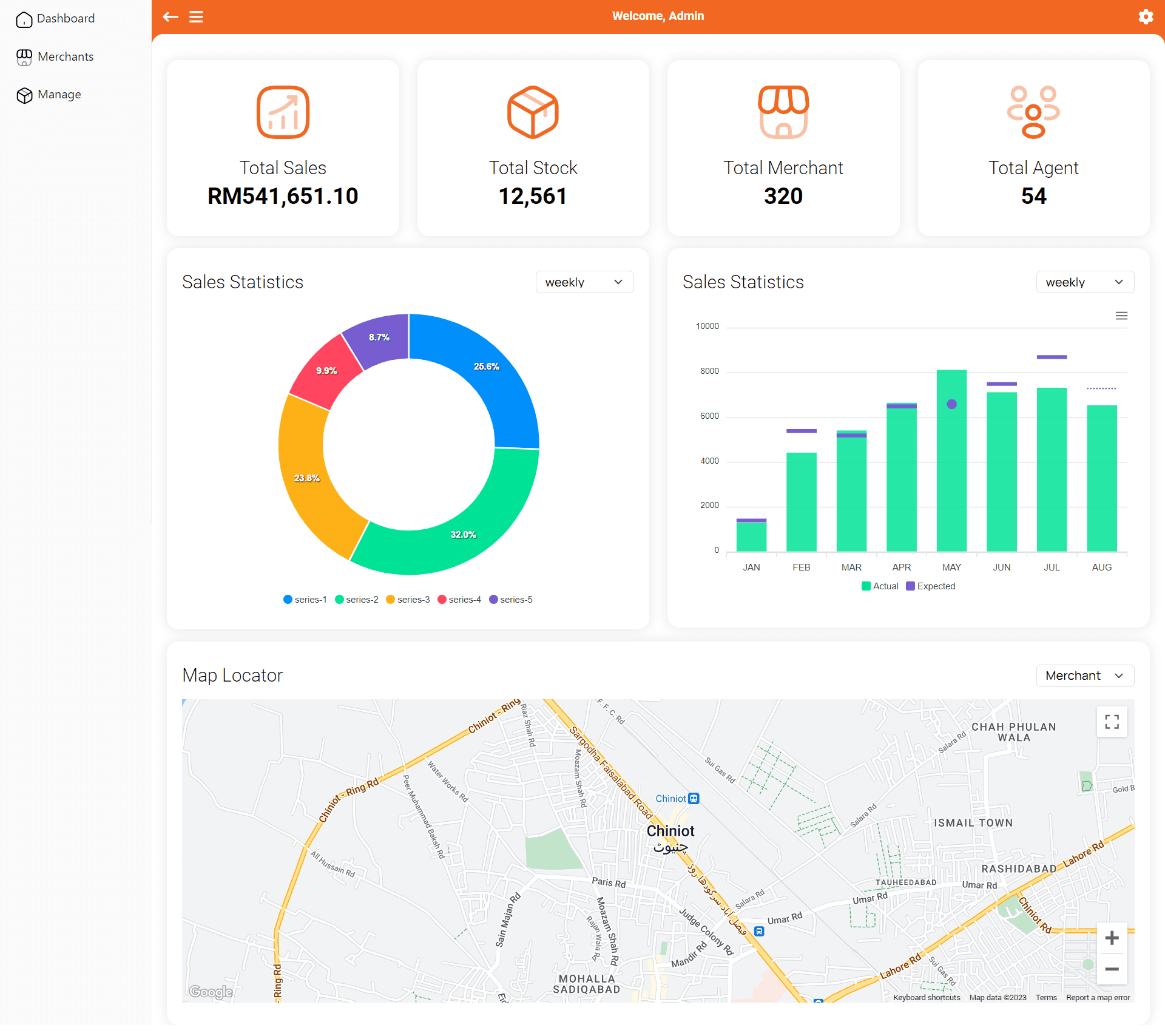Image resolution: width=1165 pixels, height=1036 pixels.
Task: Click the fullscreen icon on the map
Action: point(1112,722)
